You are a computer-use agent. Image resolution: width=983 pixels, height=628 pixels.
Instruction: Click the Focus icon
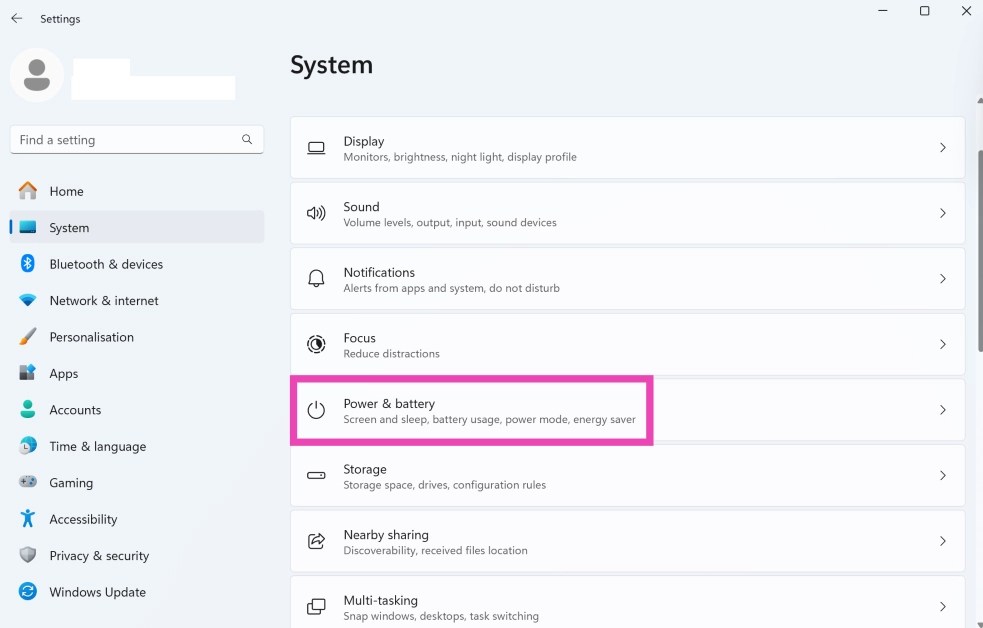click(x=316, y=344)
